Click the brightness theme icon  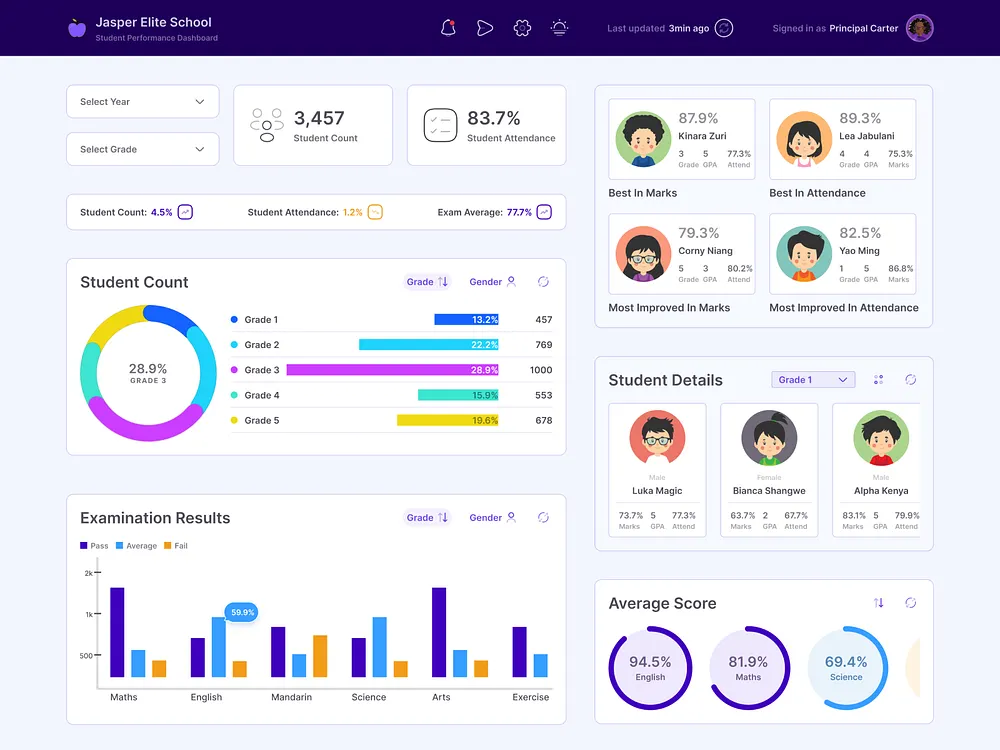tap(559, 27)
